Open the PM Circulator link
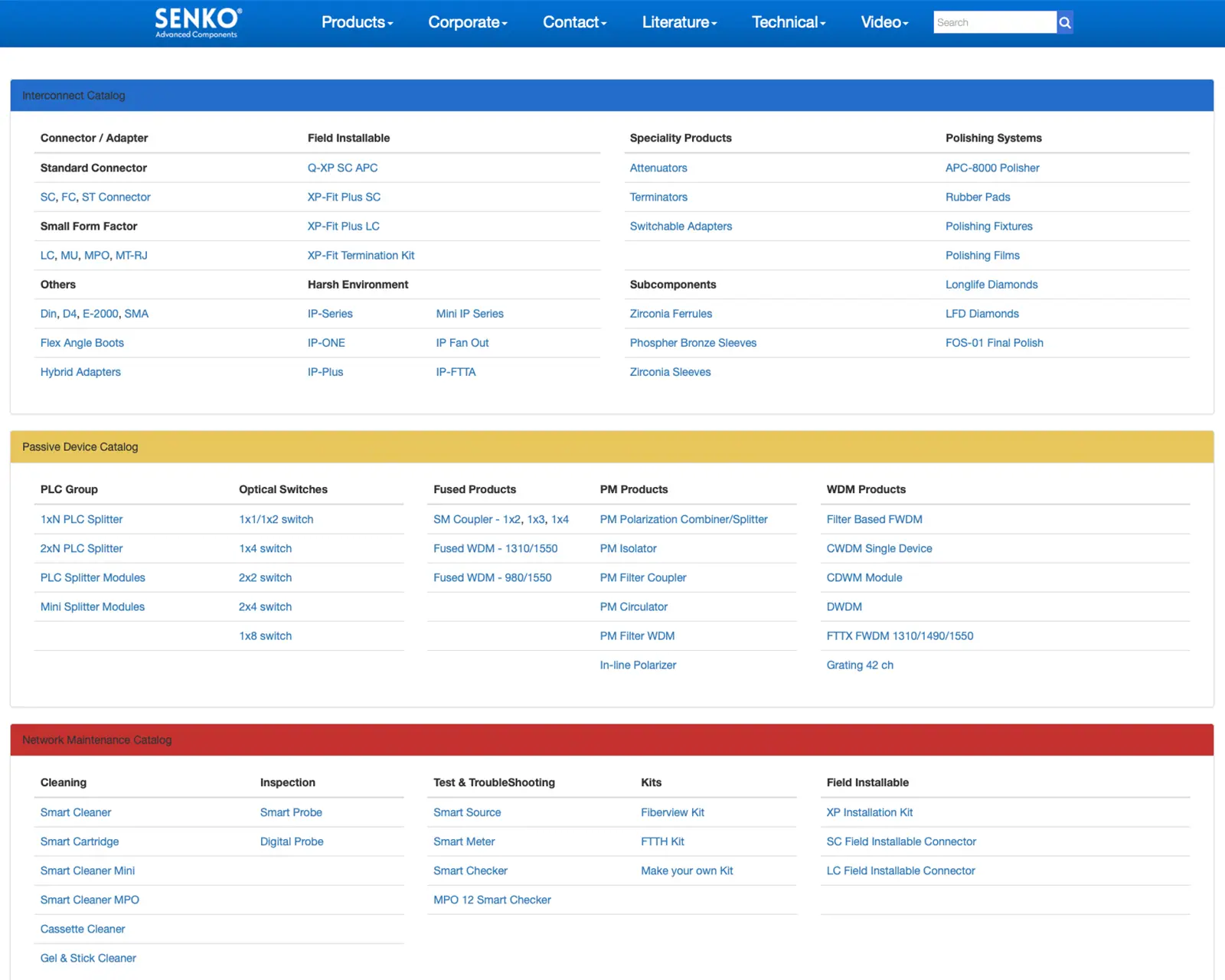This screenshot has height=980, width=1225. pos(634,606)
